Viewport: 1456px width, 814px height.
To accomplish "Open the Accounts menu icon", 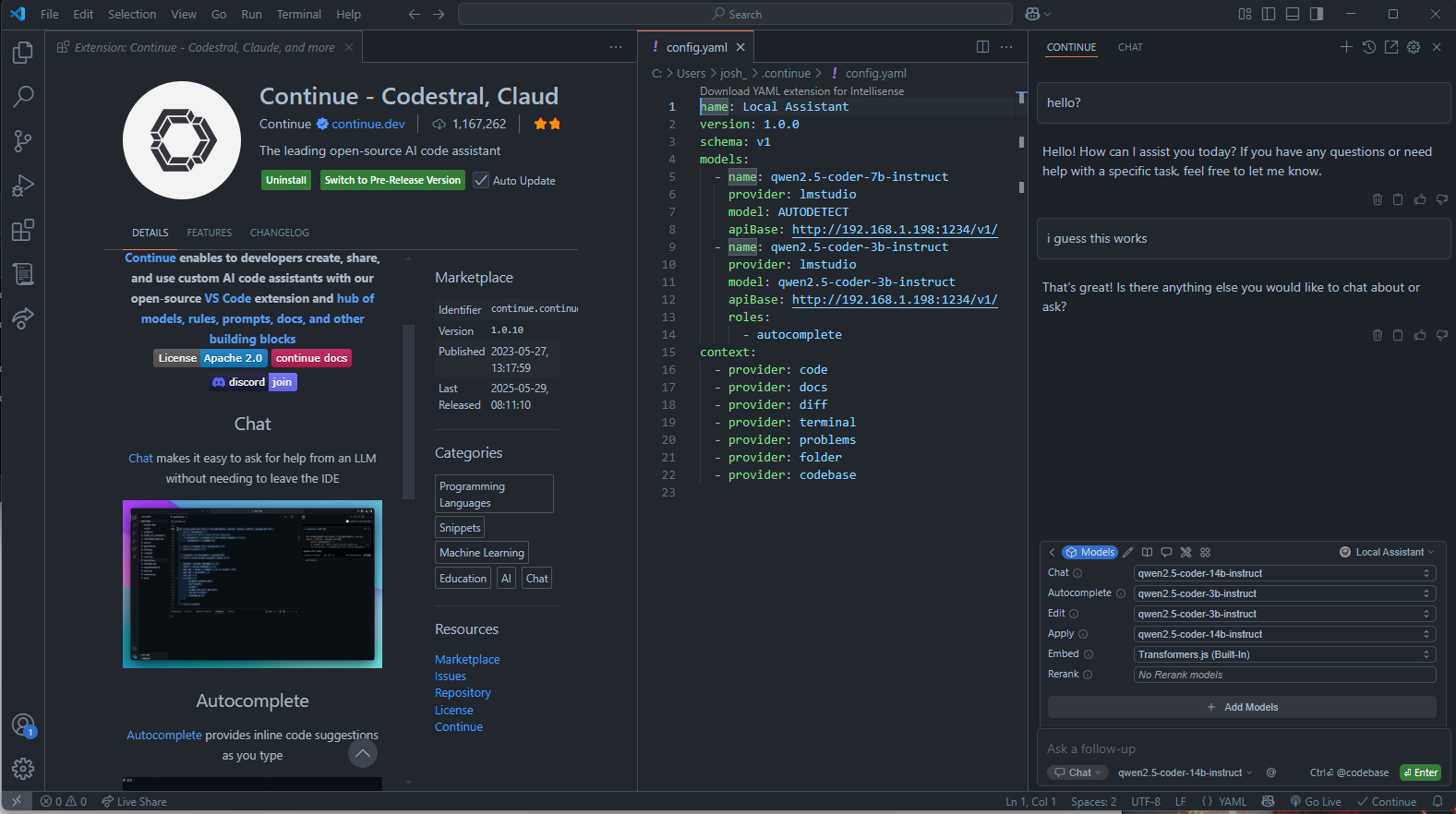I will tap(23, 725).
